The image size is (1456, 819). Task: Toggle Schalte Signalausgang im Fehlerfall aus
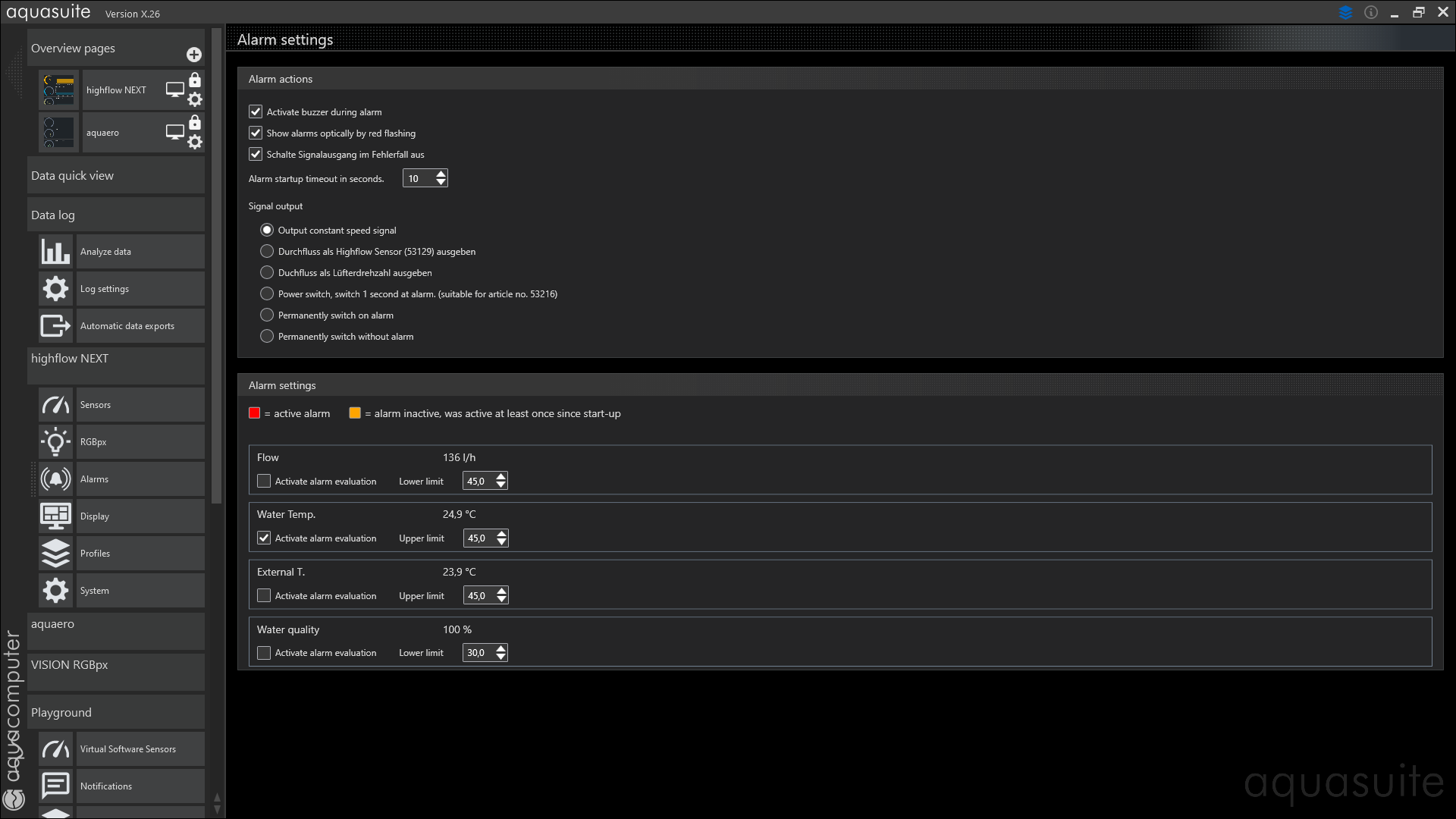point(256,154)
